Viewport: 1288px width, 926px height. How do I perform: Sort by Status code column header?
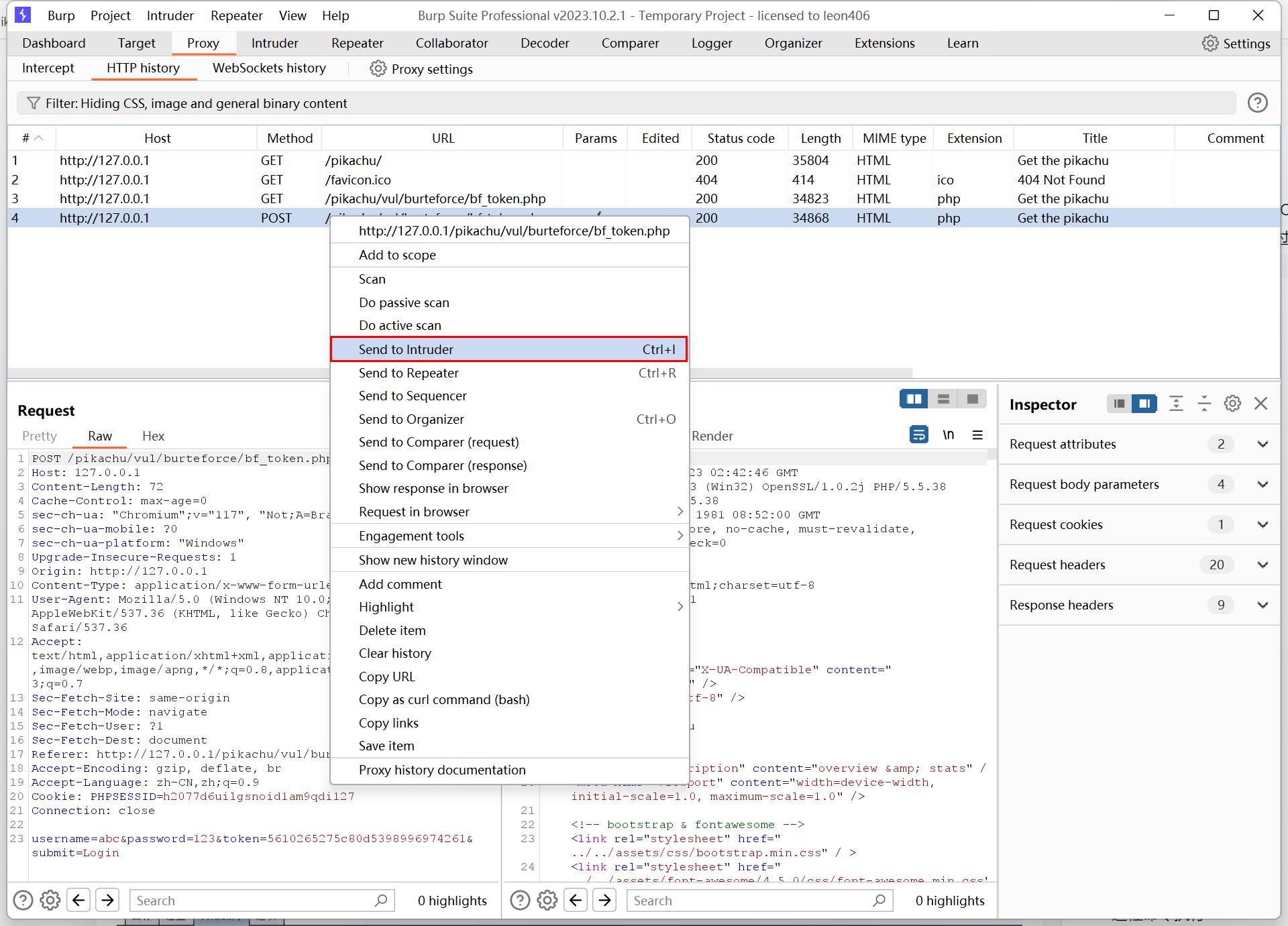coord(741,138)
